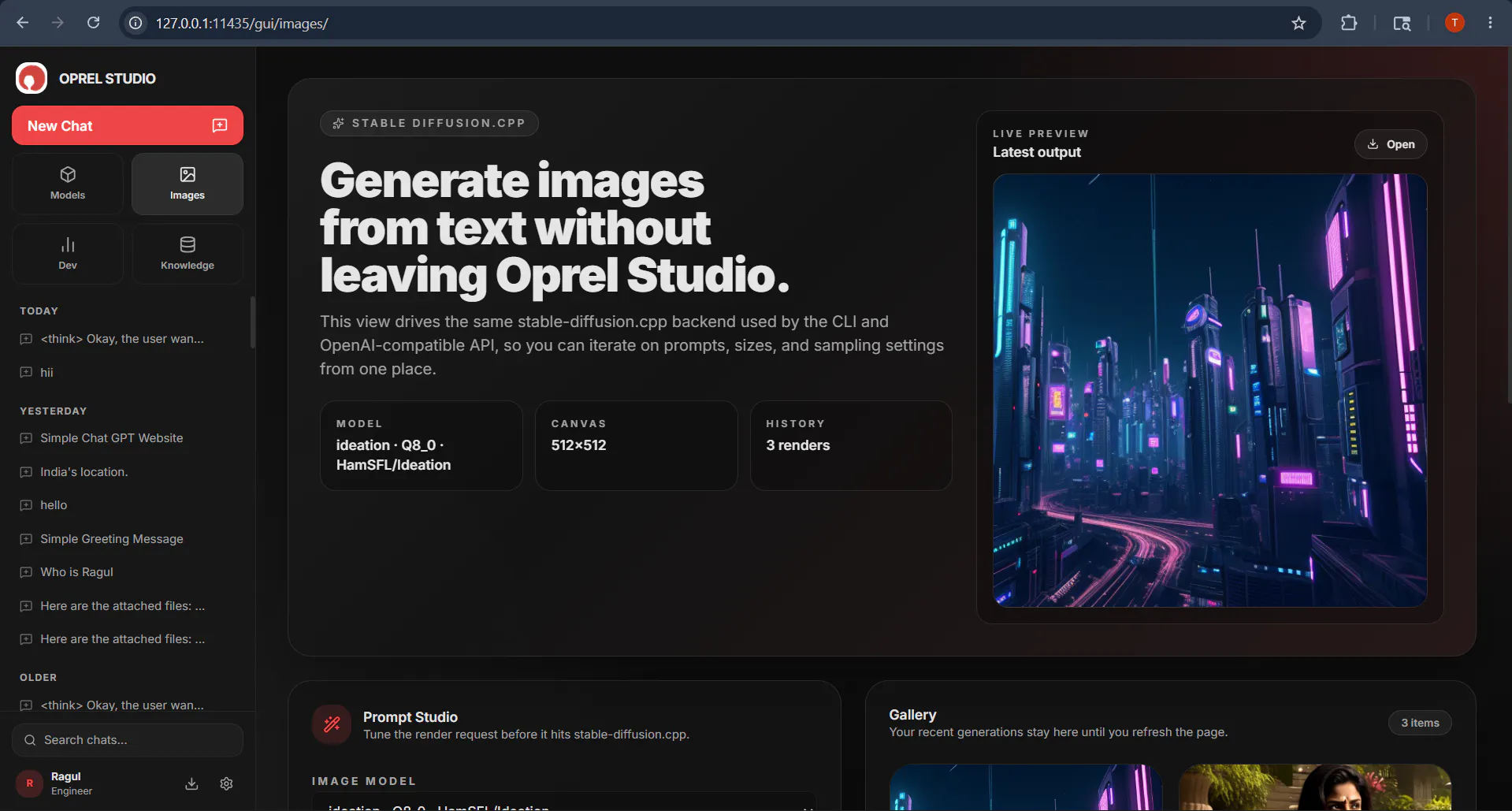Switch to the Images section
The height and width of the screenshot is (811, 1512).
point(188,184)
